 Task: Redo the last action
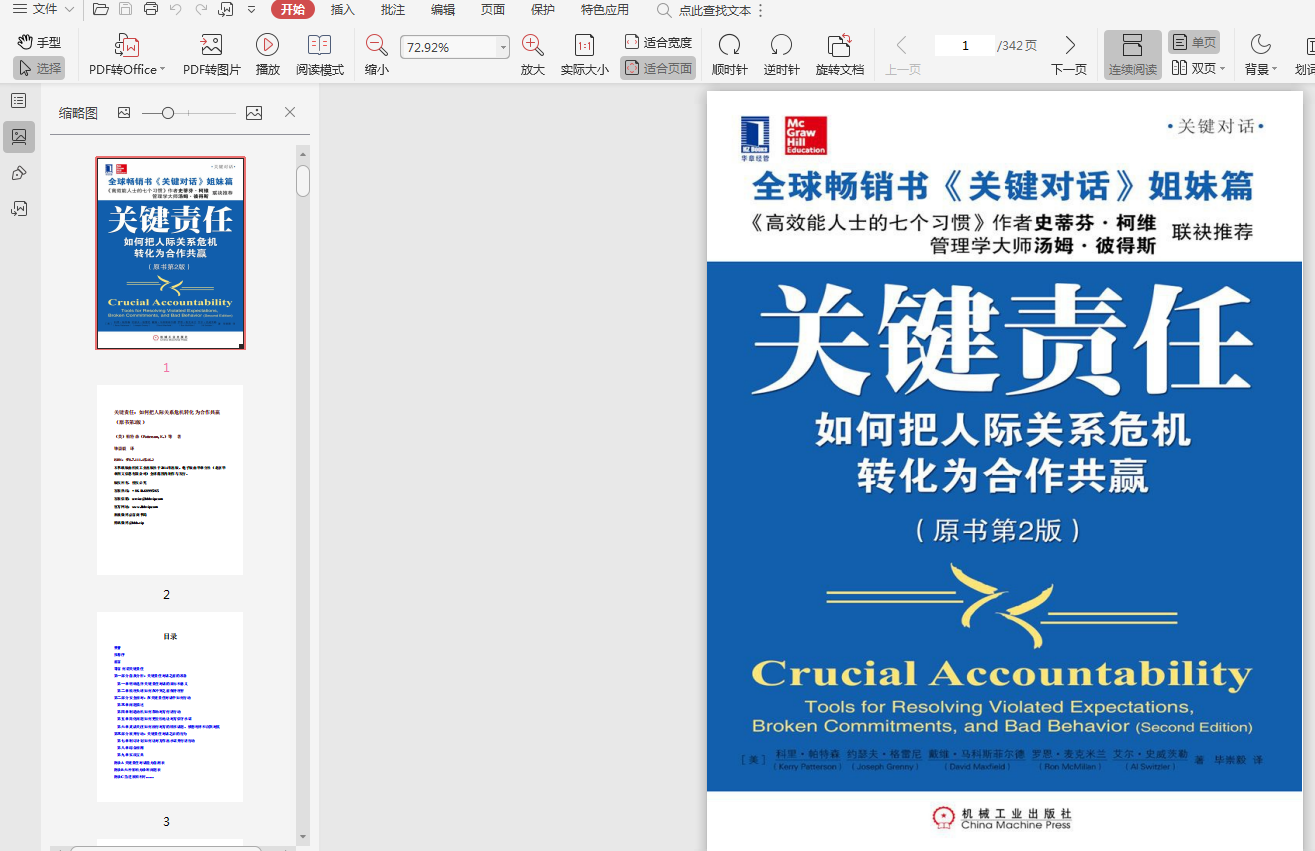pyautogui.click(x=201, y=10)
